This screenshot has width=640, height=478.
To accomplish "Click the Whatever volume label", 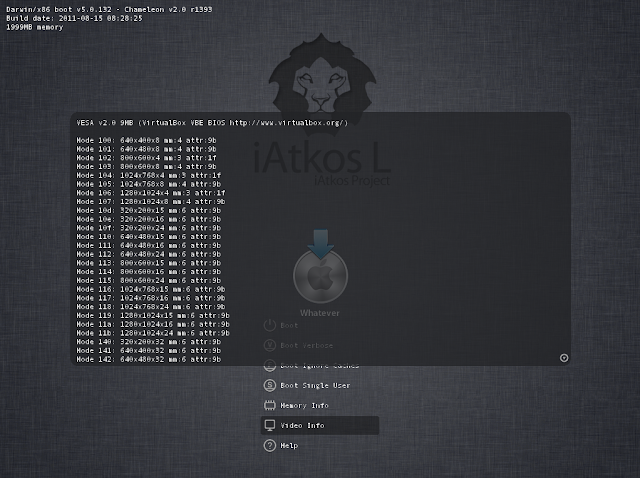I will pyautogui.click(x=320, y=313).
